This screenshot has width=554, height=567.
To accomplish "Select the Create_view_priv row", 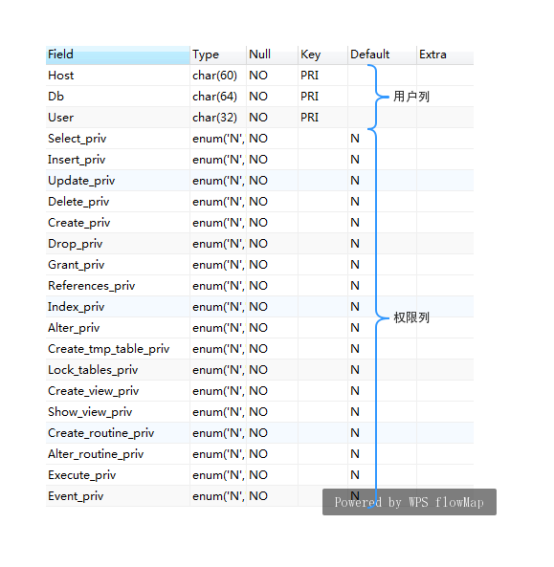I will click(260, 391).
